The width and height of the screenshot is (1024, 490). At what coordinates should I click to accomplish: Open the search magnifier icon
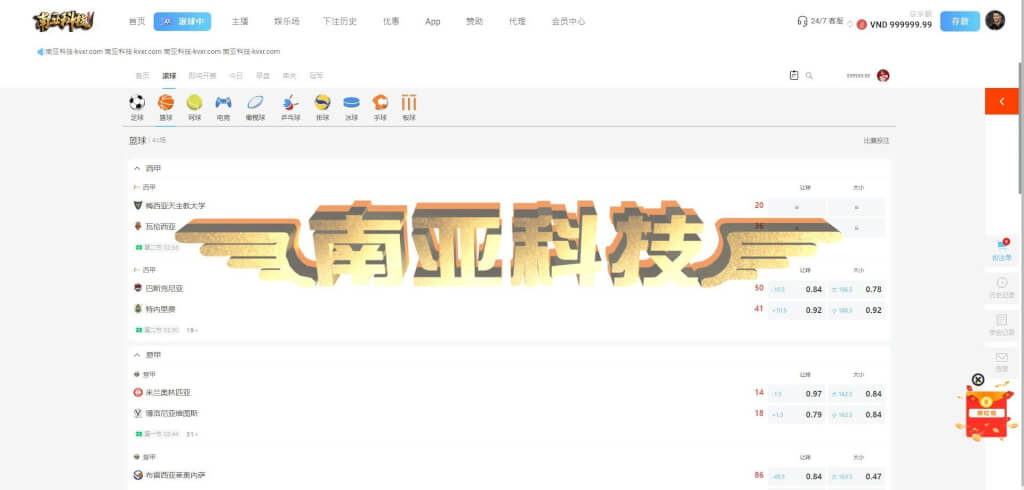click(x=809, y=76)
